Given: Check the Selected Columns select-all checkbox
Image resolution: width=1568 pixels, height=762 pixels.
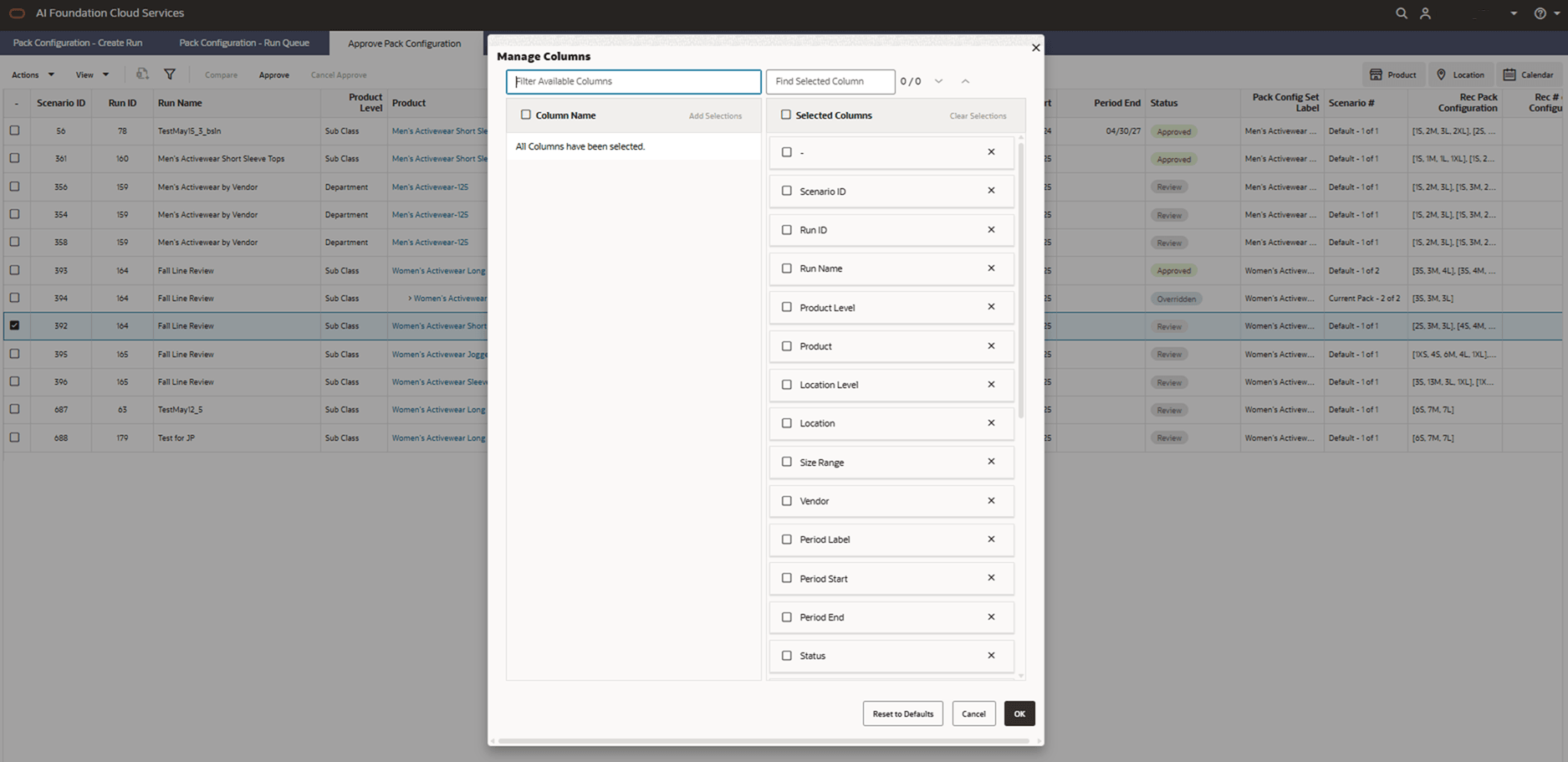Looking at the screenshot, I should [786, 115].
